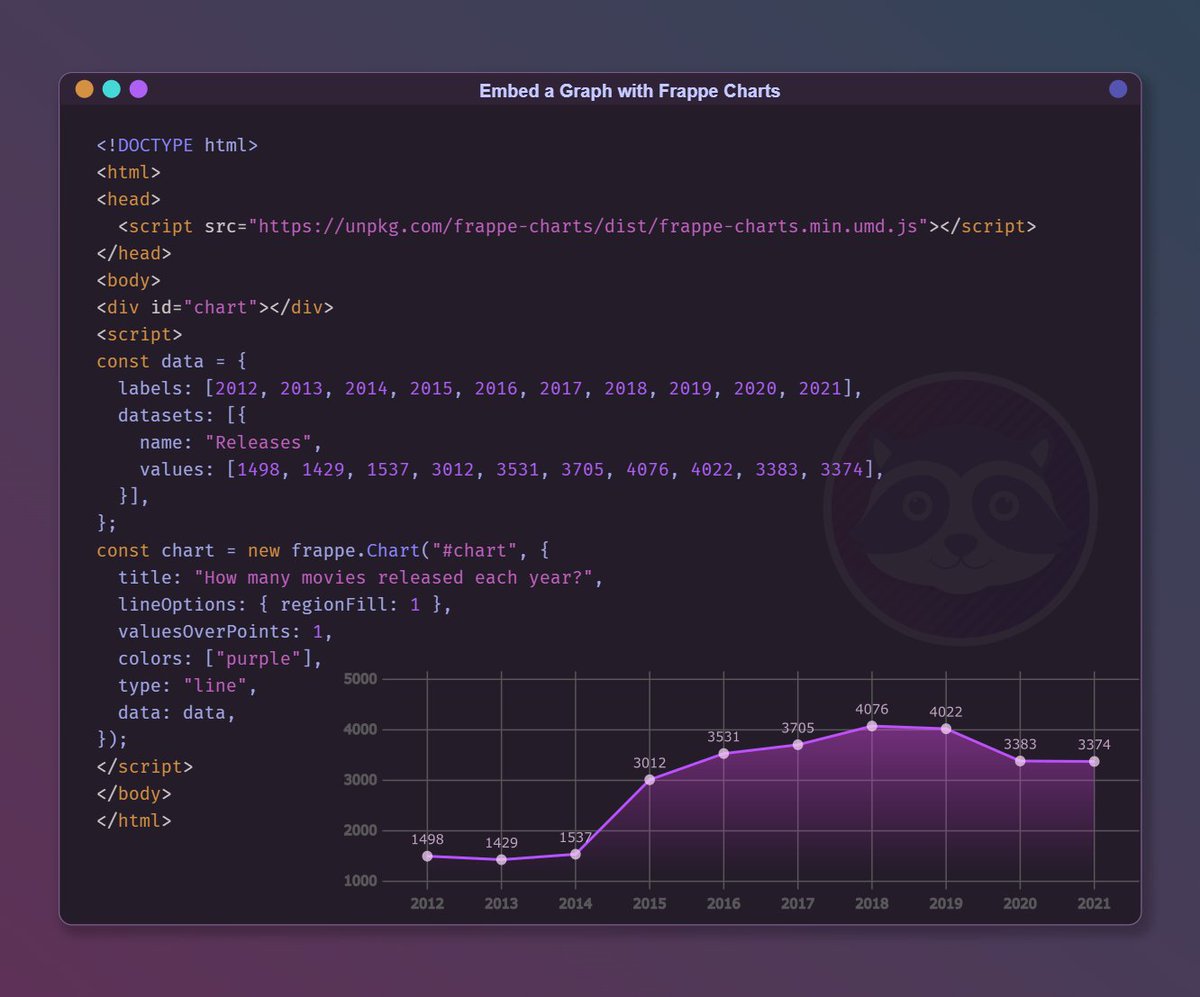The width and height of the screenshot is (1200, 997).
Task: Click the 2019 data point on the chart line
Action: [946, 729]
